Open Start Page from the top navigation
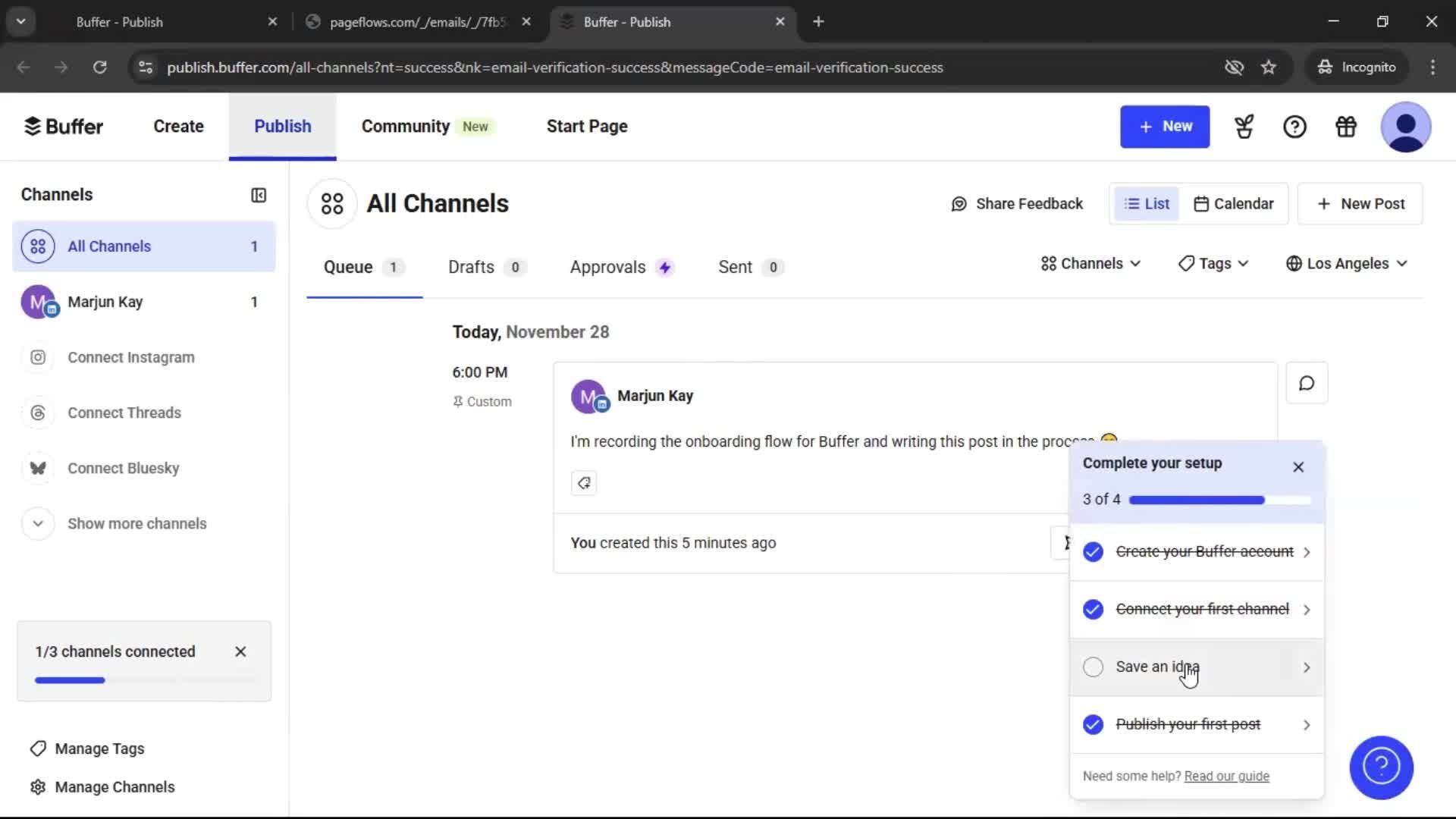The height and width of the screenshot is (819, 1456). pos(586,126)
